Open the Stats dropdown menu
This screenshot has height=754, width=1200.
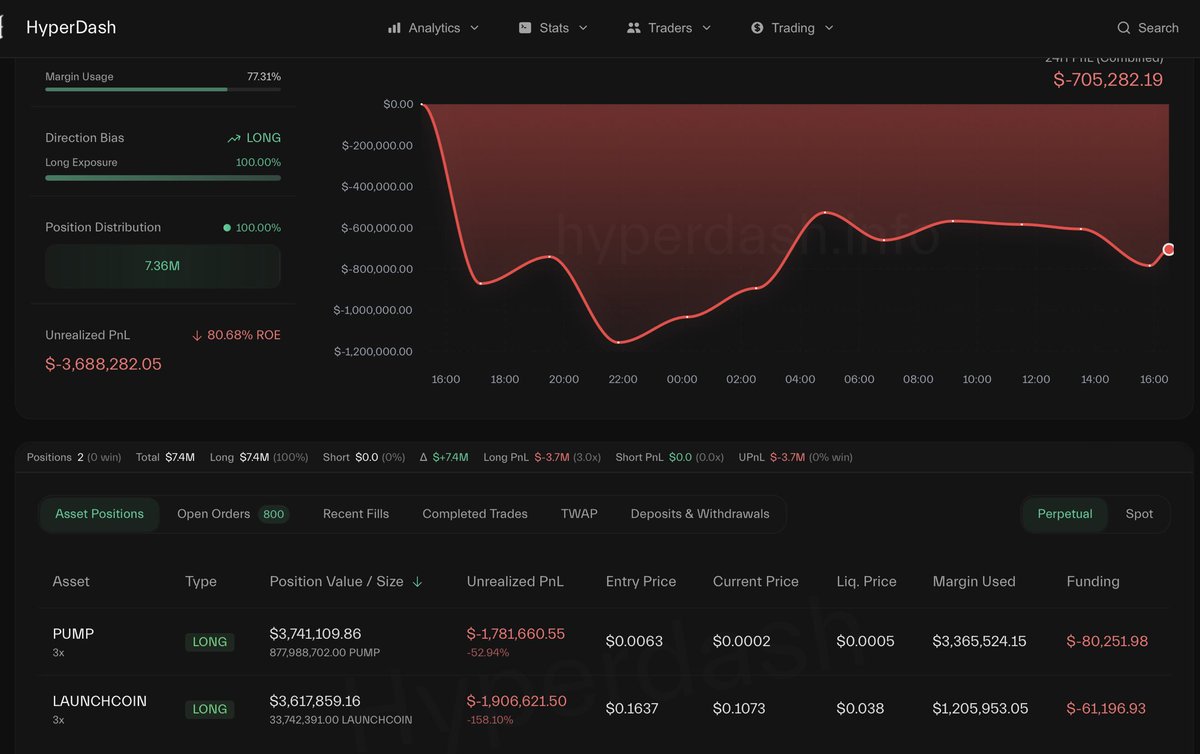[554, 28]
